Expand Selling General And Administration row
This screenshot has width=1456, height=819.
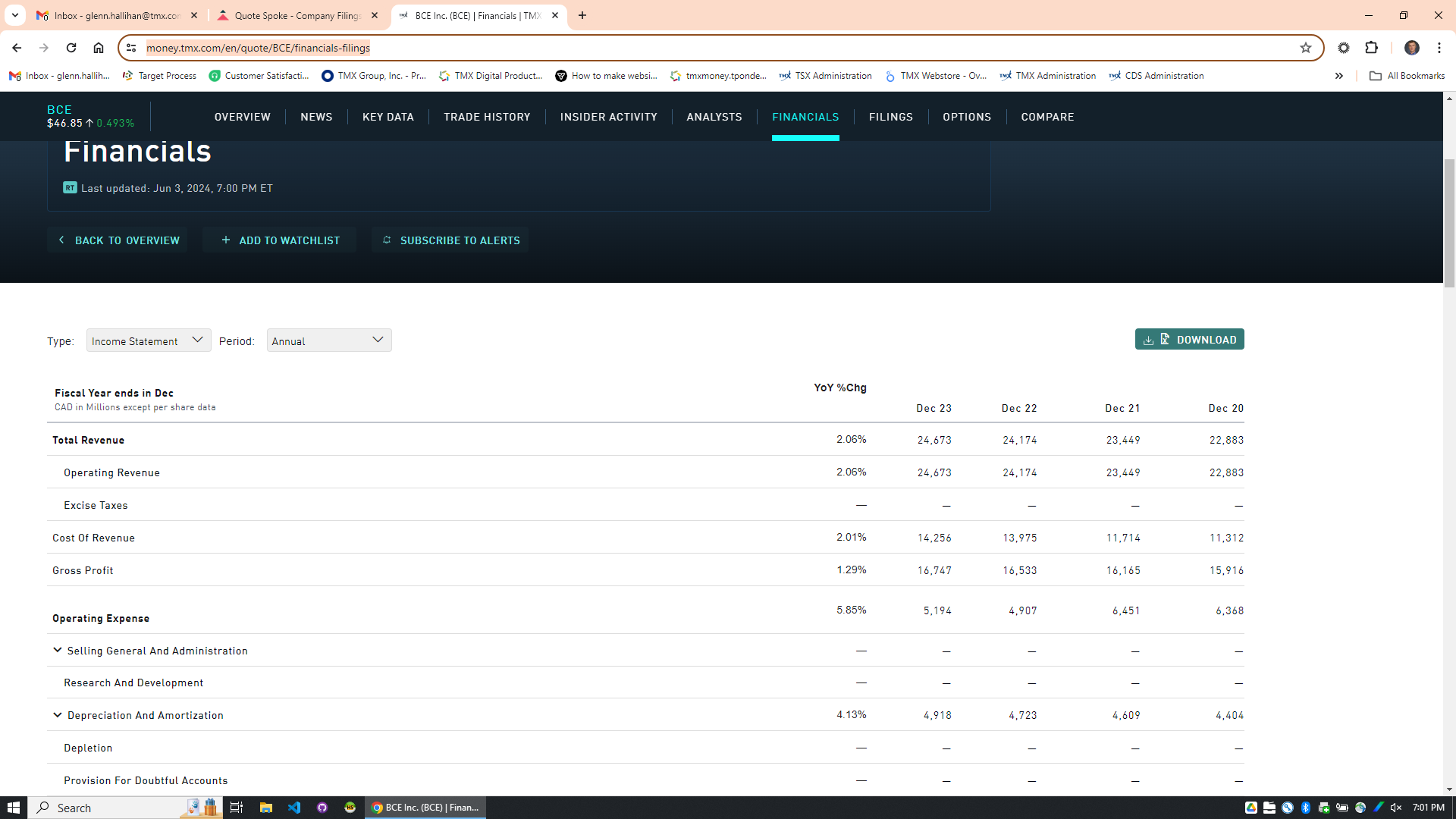pyautogui.click(x=57, y=651)
